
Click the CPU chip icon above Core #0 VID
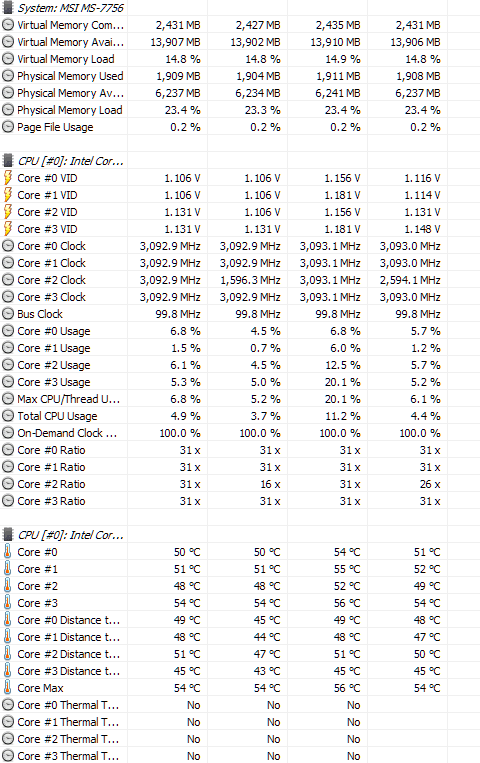[8, 161]
